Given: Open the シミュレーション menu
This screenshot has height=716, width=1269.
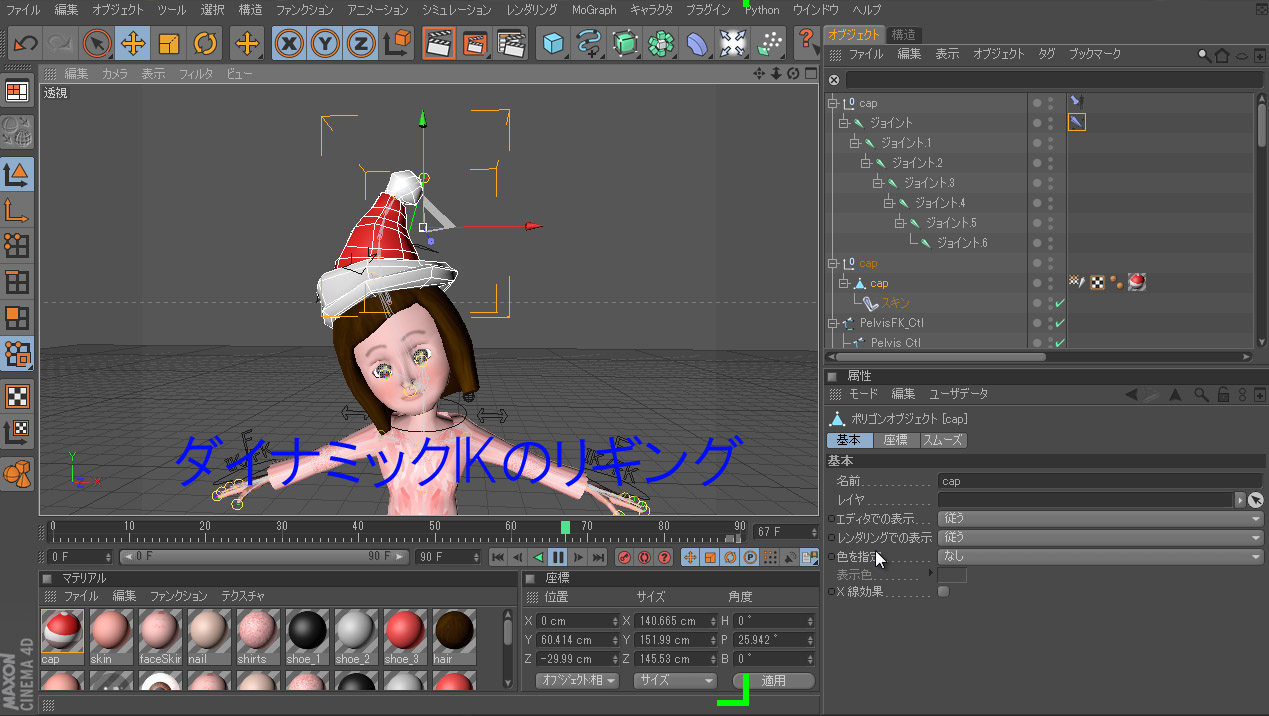Looking at the screenshot, I should [x=455, y=10].
